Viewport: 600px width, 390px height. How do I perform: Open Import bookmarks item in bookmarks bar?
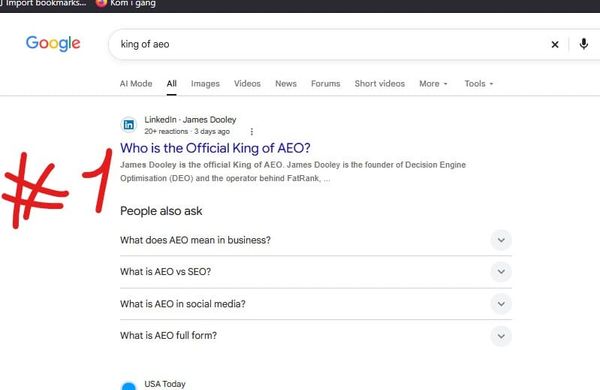pos(43,3)
